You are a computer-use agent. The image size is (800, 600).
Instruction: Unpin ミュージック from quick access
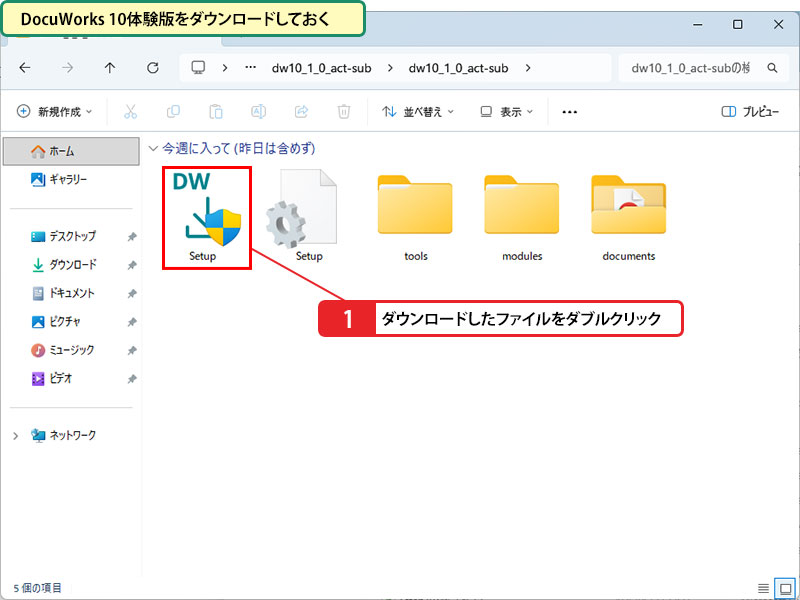132,351
